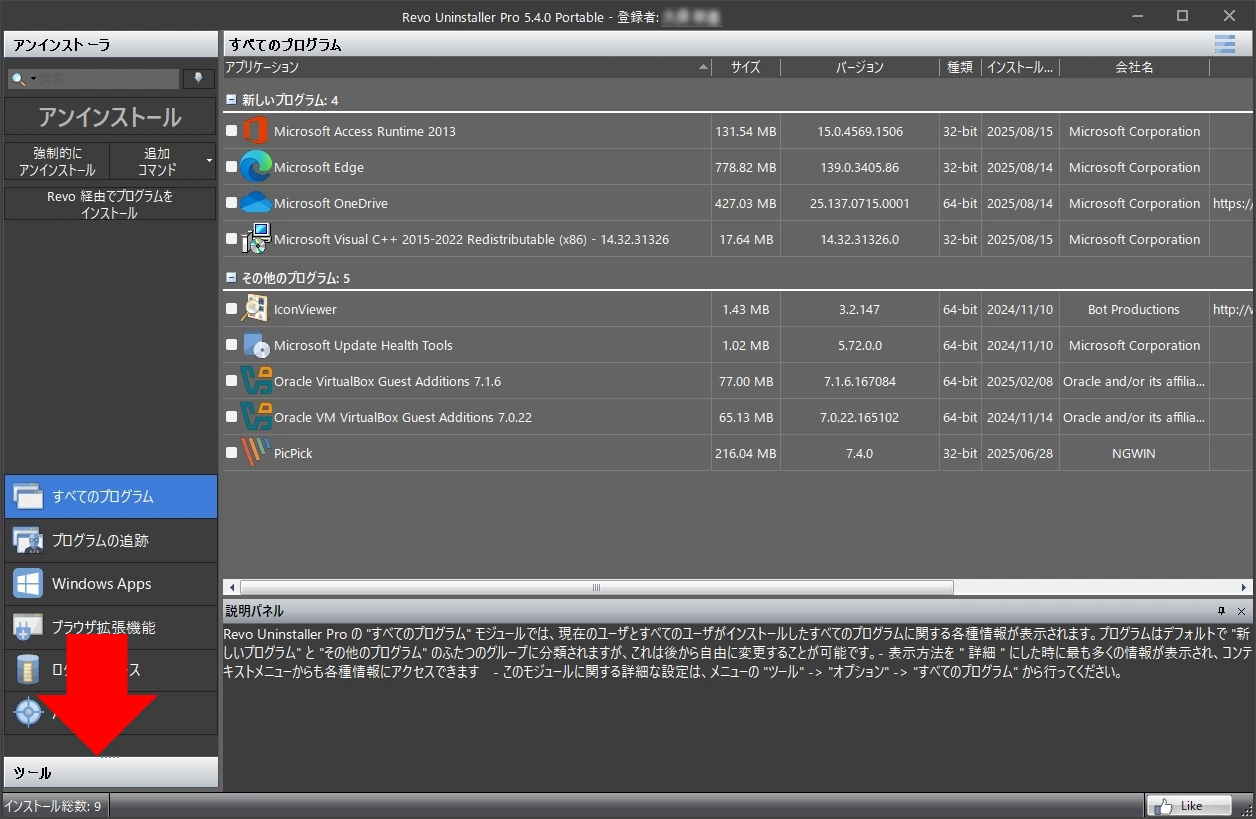Image resolution: width=1256 pixels, height=819 pixels.
Task: Open Windows Apps via its sidebar icon
Action: click(x=28, y=584)
